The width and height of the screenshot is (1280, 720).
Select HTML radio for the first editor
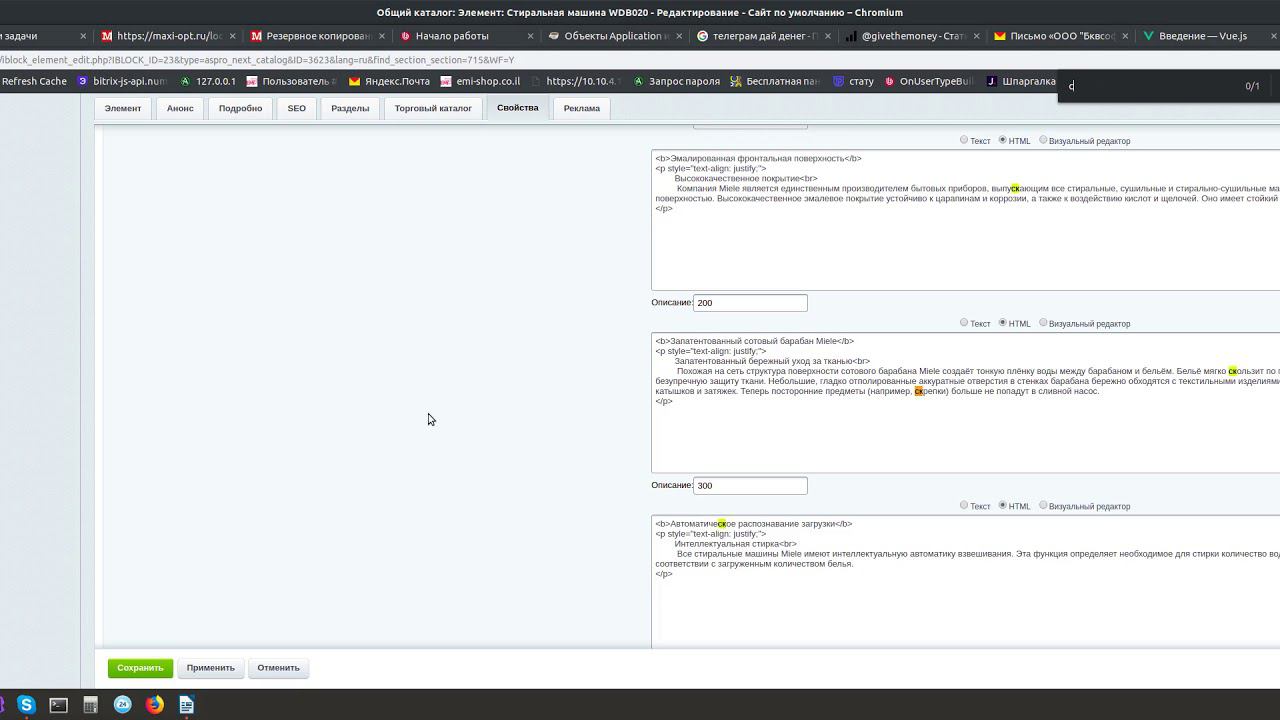coord(1003,140)
